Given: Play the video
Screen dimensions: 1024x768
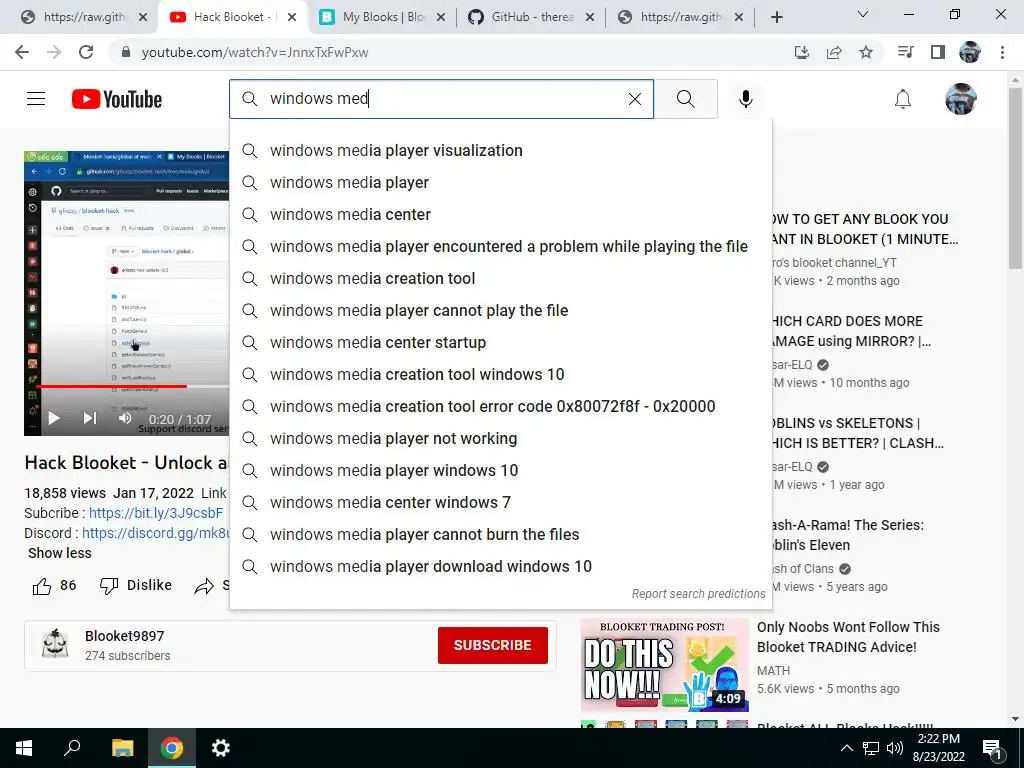Looking at the screenshot, I should tap(54, 419).
